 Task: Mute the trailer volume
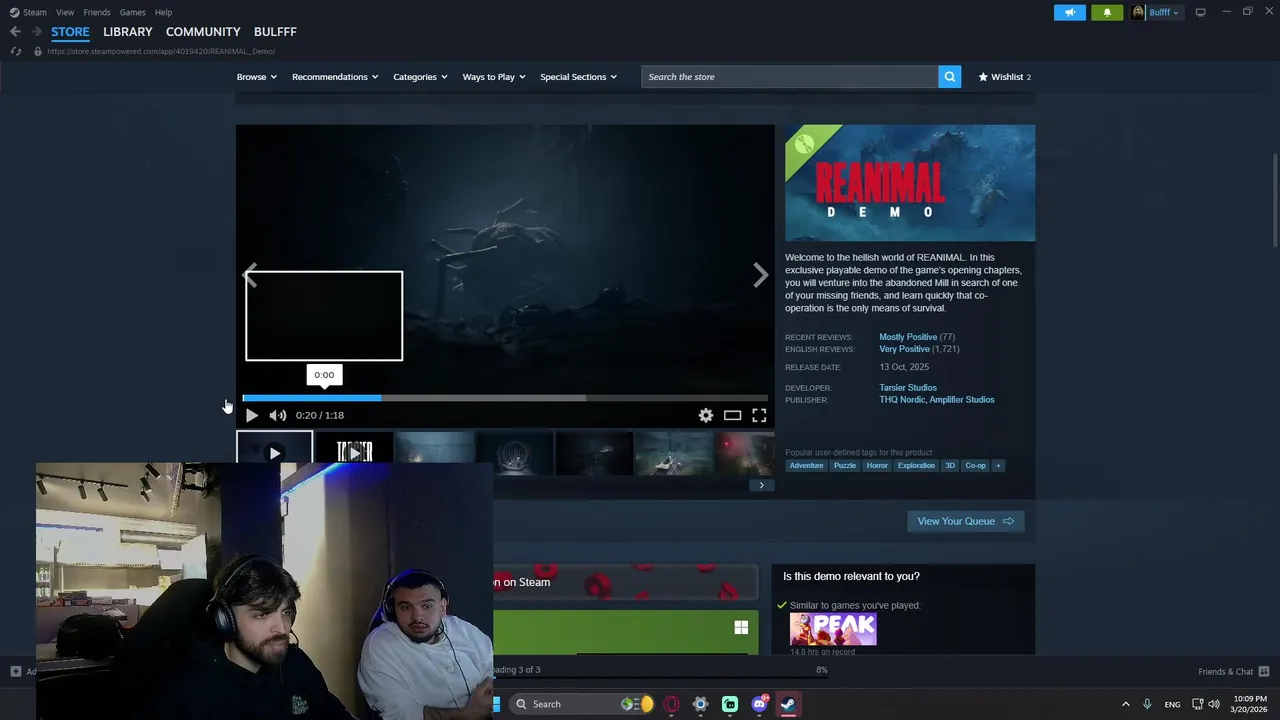pyautogui.click(x=277, y=415)
